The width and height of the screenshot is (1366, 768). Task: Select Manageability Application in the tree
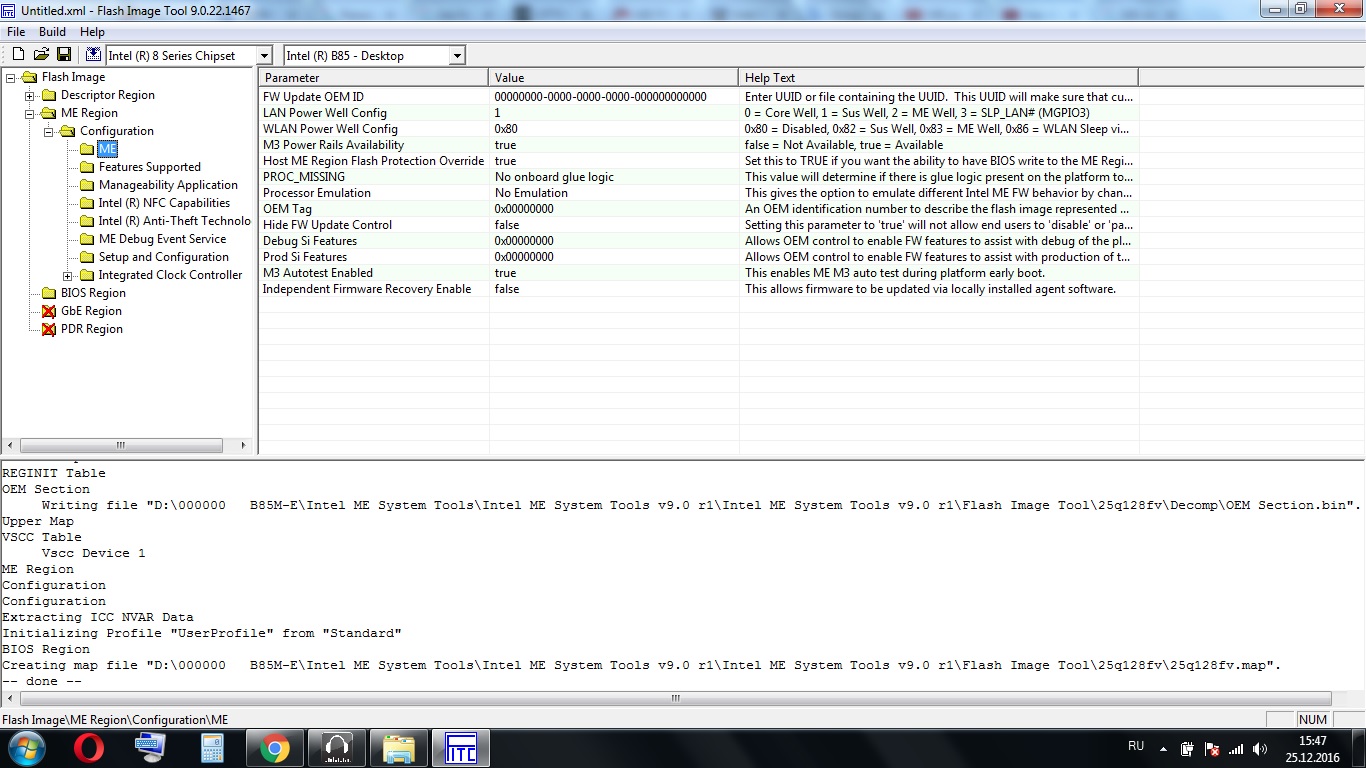(168, 185)
